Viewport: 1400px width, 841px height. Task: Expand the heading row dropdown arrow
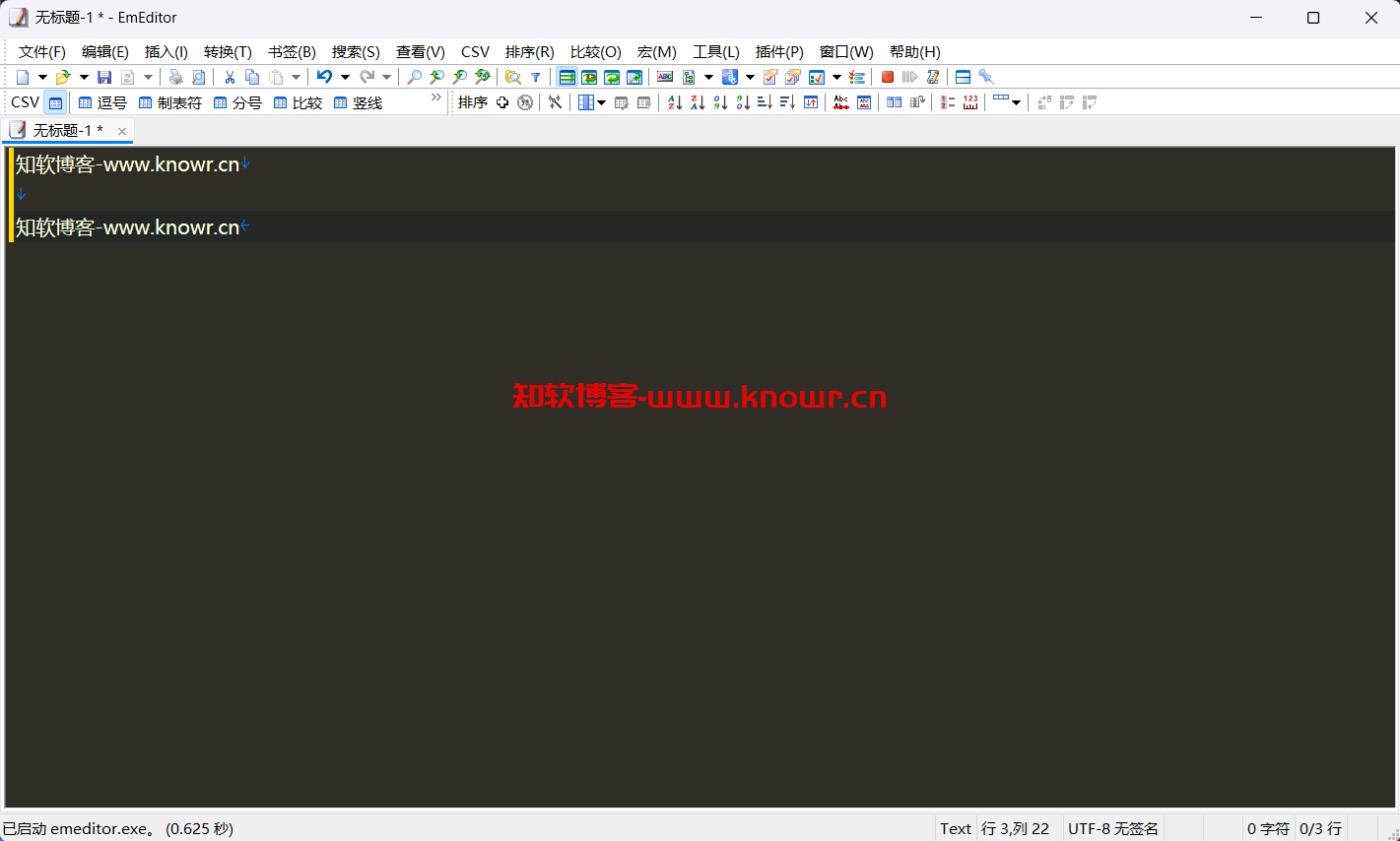pos(1016,102)
